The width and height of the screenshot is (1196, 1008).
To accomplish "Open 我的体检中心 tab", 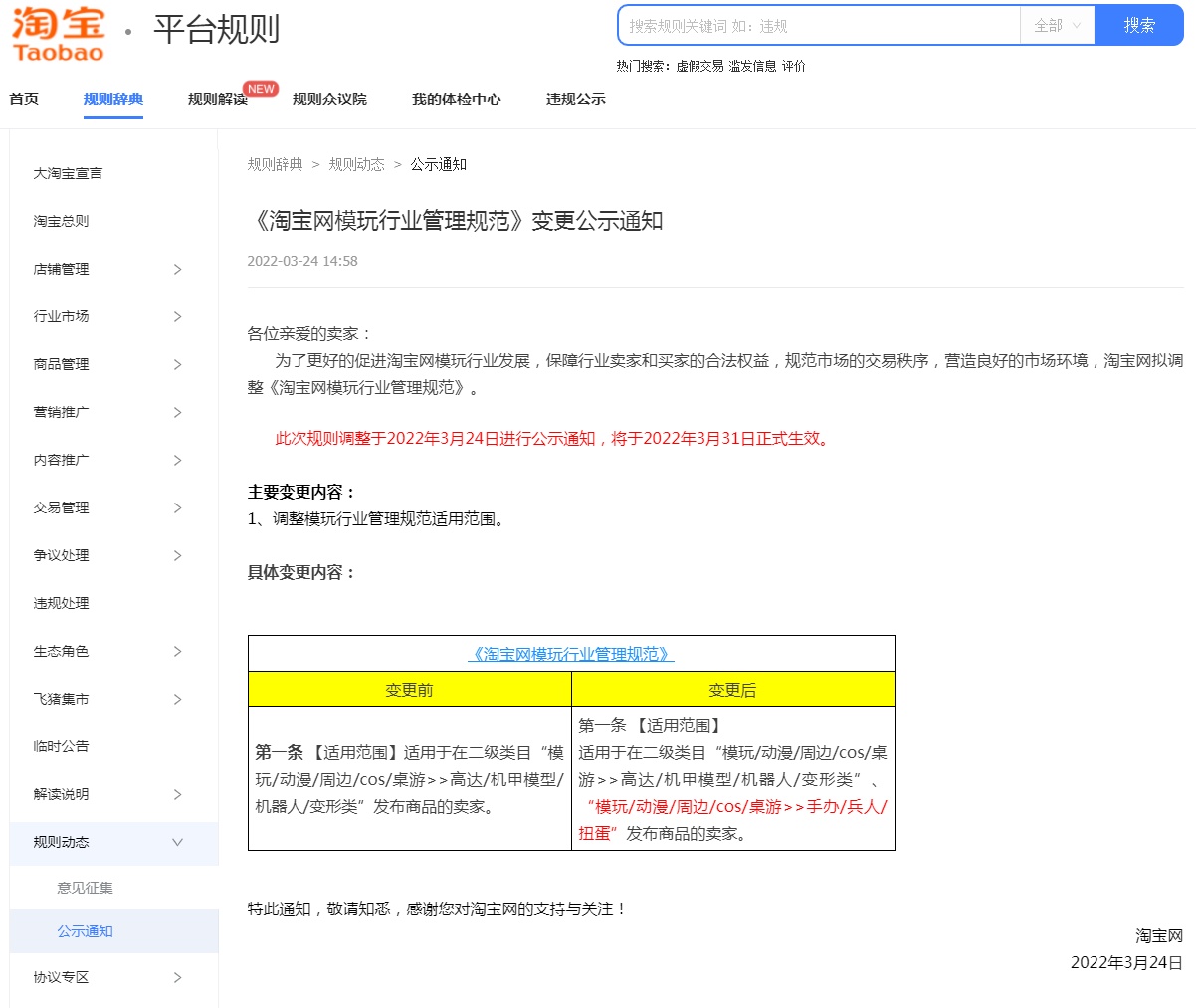I will point(457,99).
